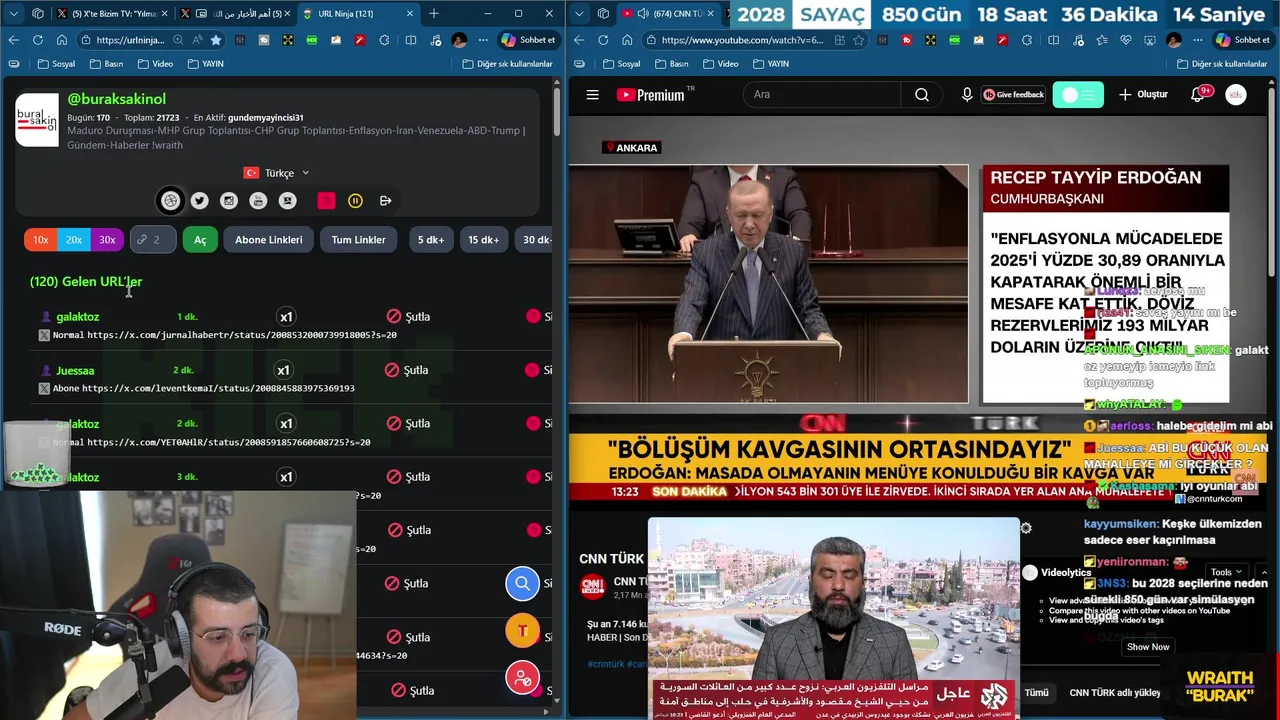1280x720 pixels.
Task: Open the Türkçe language dropdown
Action: (x=277, y=173)
